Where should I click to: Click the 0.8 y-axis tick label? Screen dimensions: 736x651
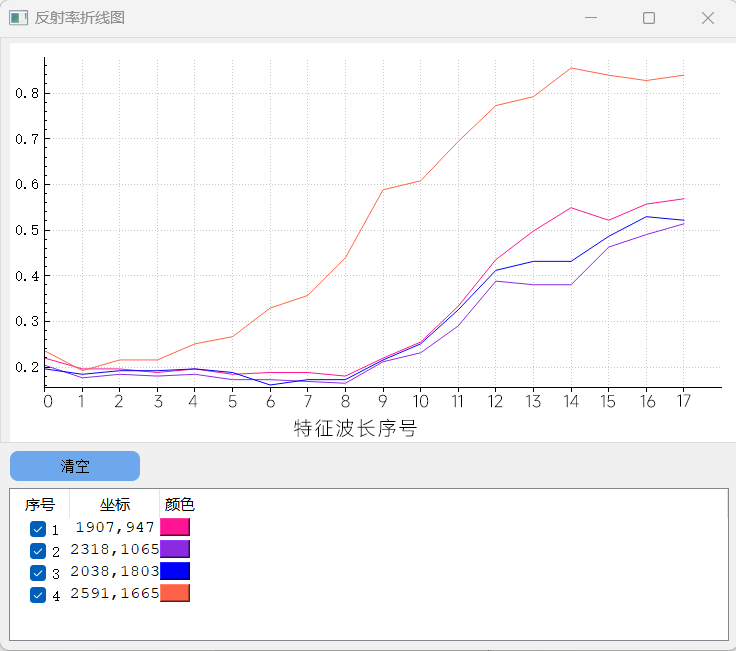point(27,93)
